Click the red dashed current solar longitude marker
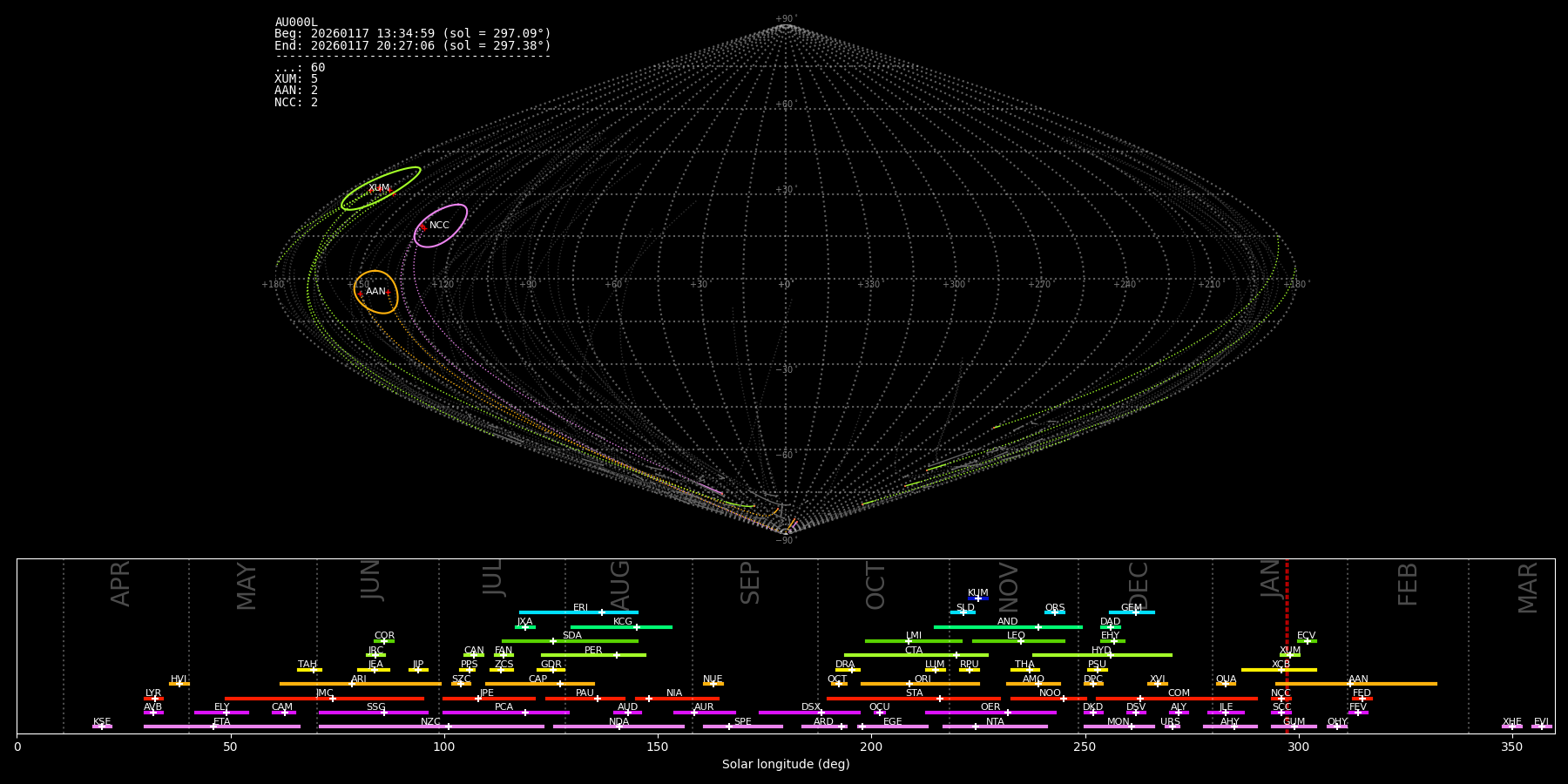Viewport: 1568px width, 784px height. click(x=1287, y=645)
